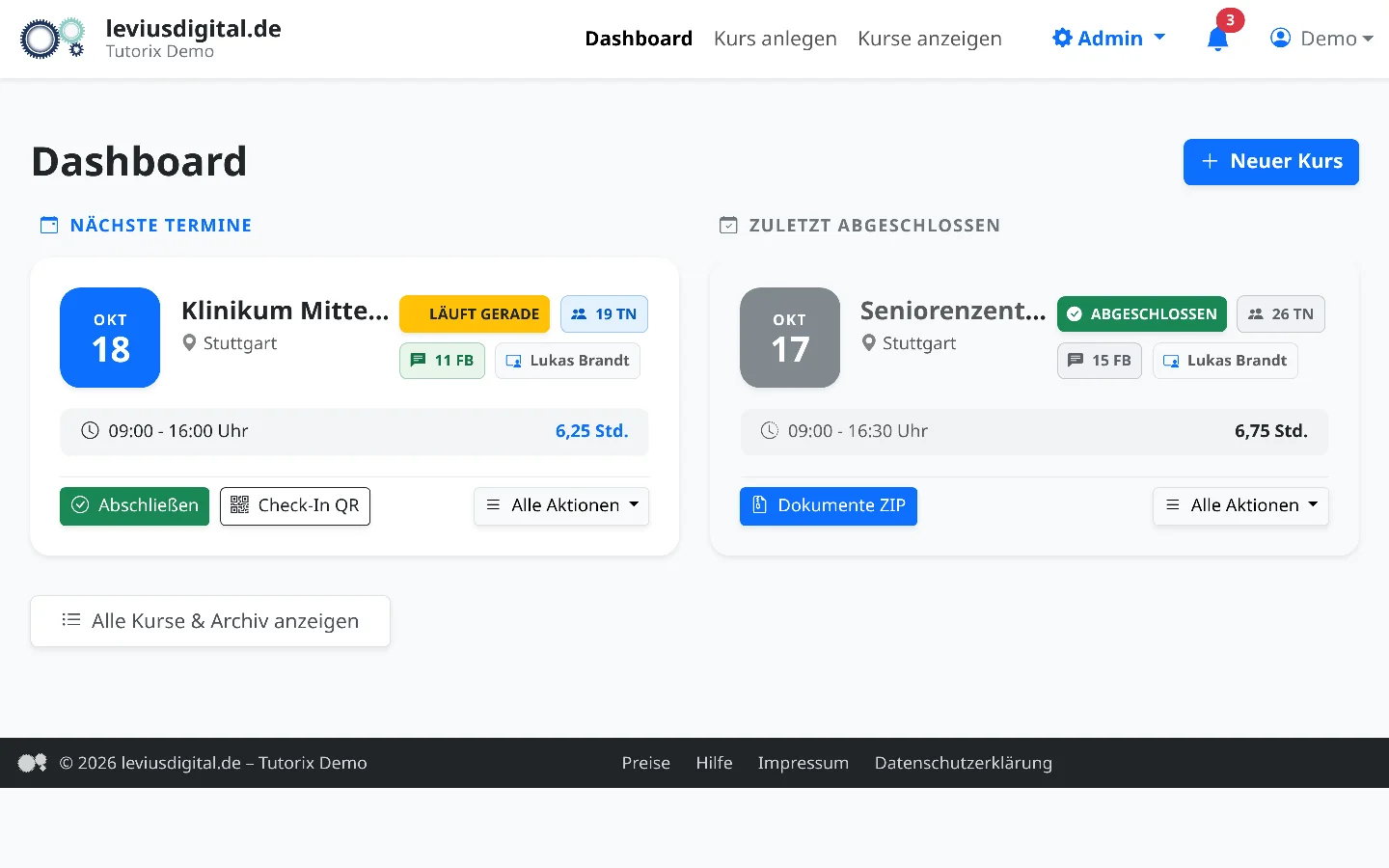Click the 11 FB feedback badge

(x=442, y=361)
